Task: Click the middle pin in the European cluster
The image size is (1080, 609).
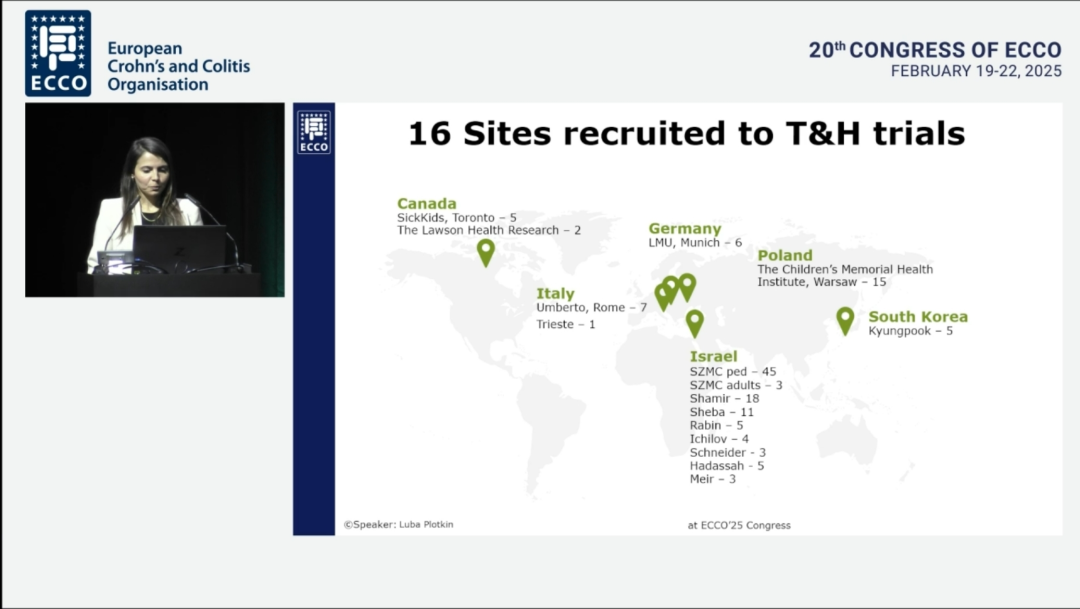Action: 672,288
